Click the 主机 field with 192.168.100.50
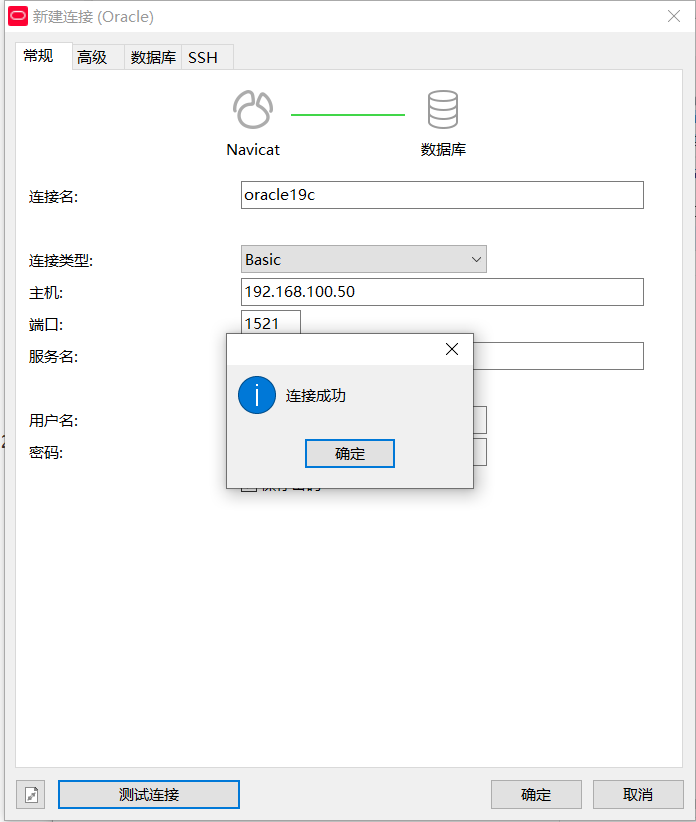 tap(442, 292)
